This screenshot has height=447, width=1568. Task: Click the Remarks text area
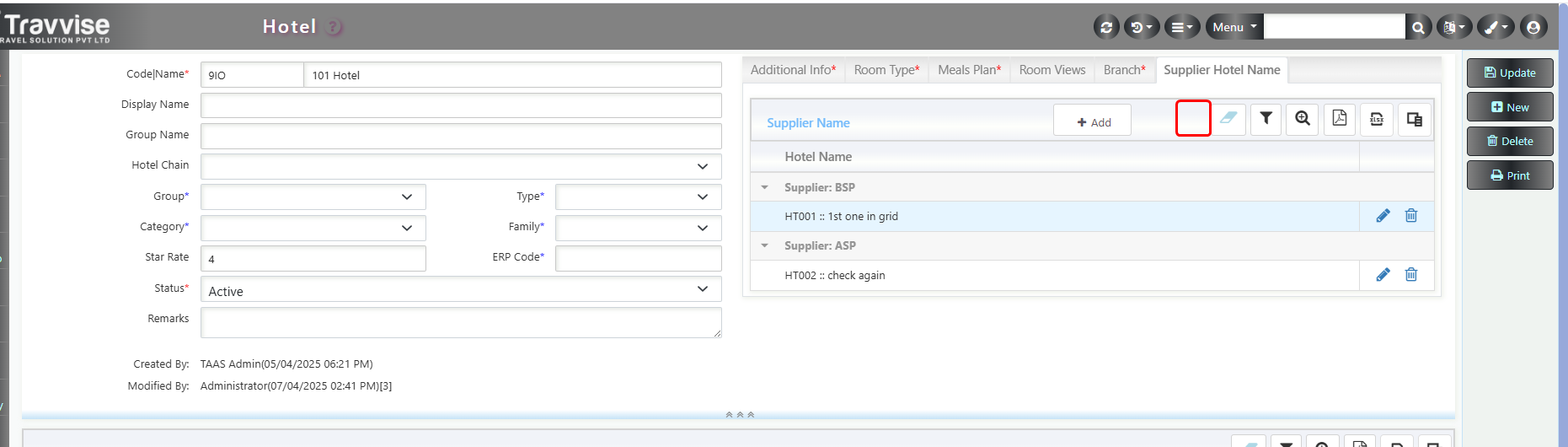(461, 322)
